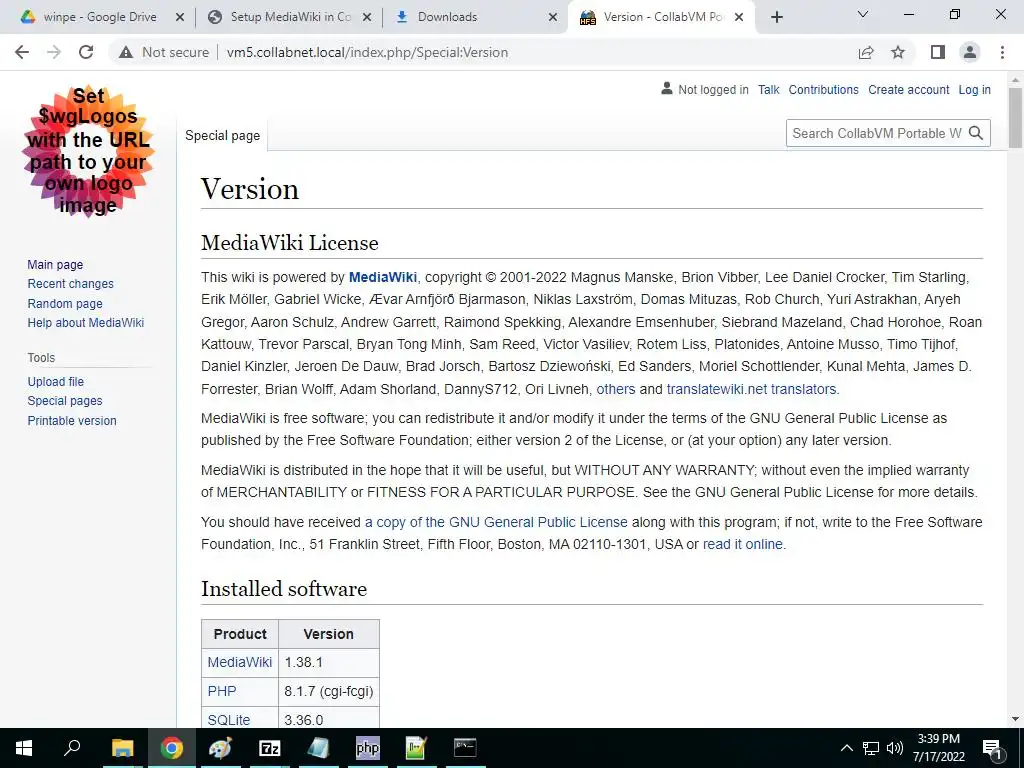The height and width of the screenshot is (768, 1024).
Task: Select the Version - CollabVM tab
Action: [x=660, y=18]
